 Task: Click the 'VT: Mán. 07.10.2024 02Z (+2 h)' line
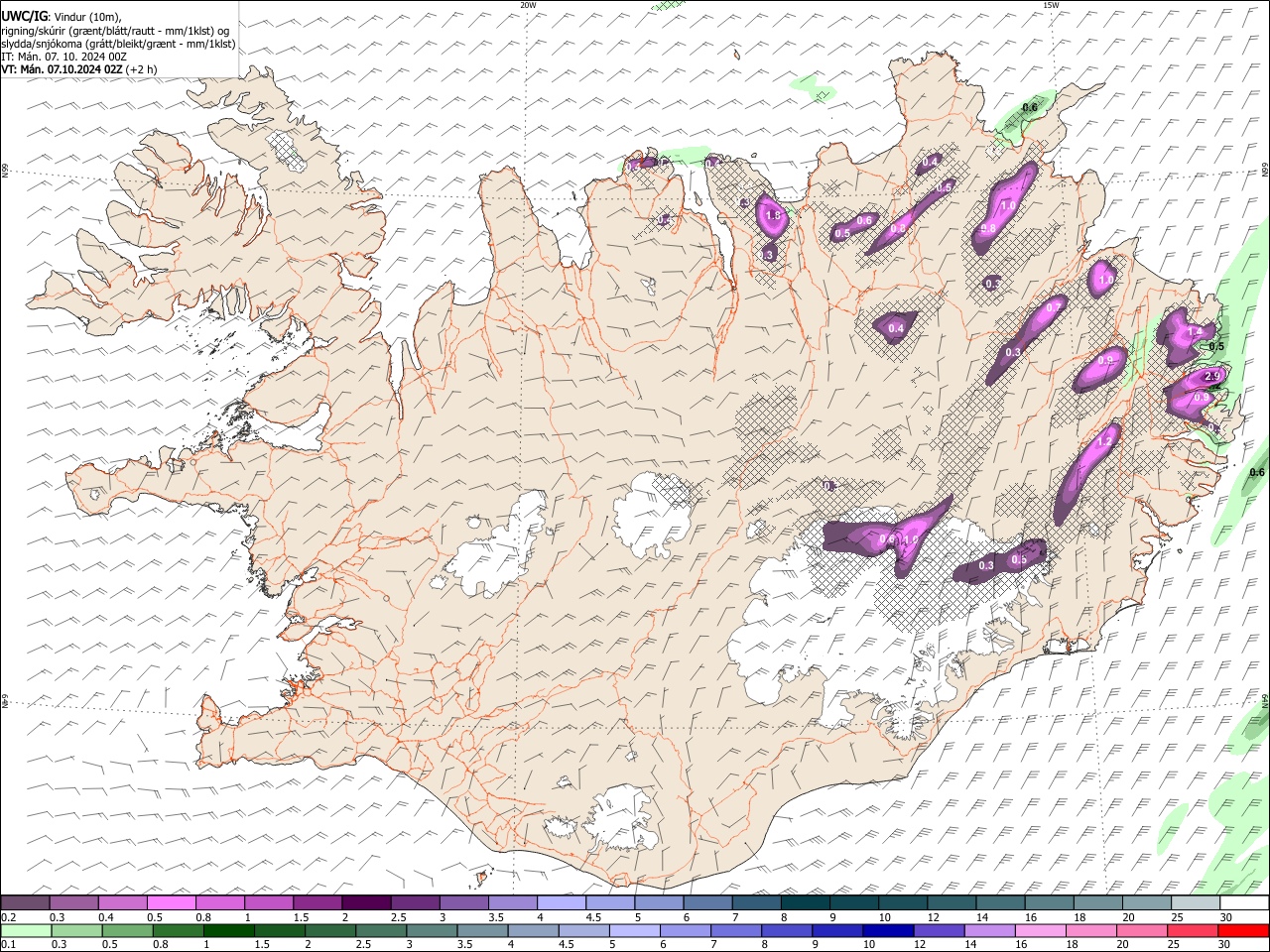[79, 69]
